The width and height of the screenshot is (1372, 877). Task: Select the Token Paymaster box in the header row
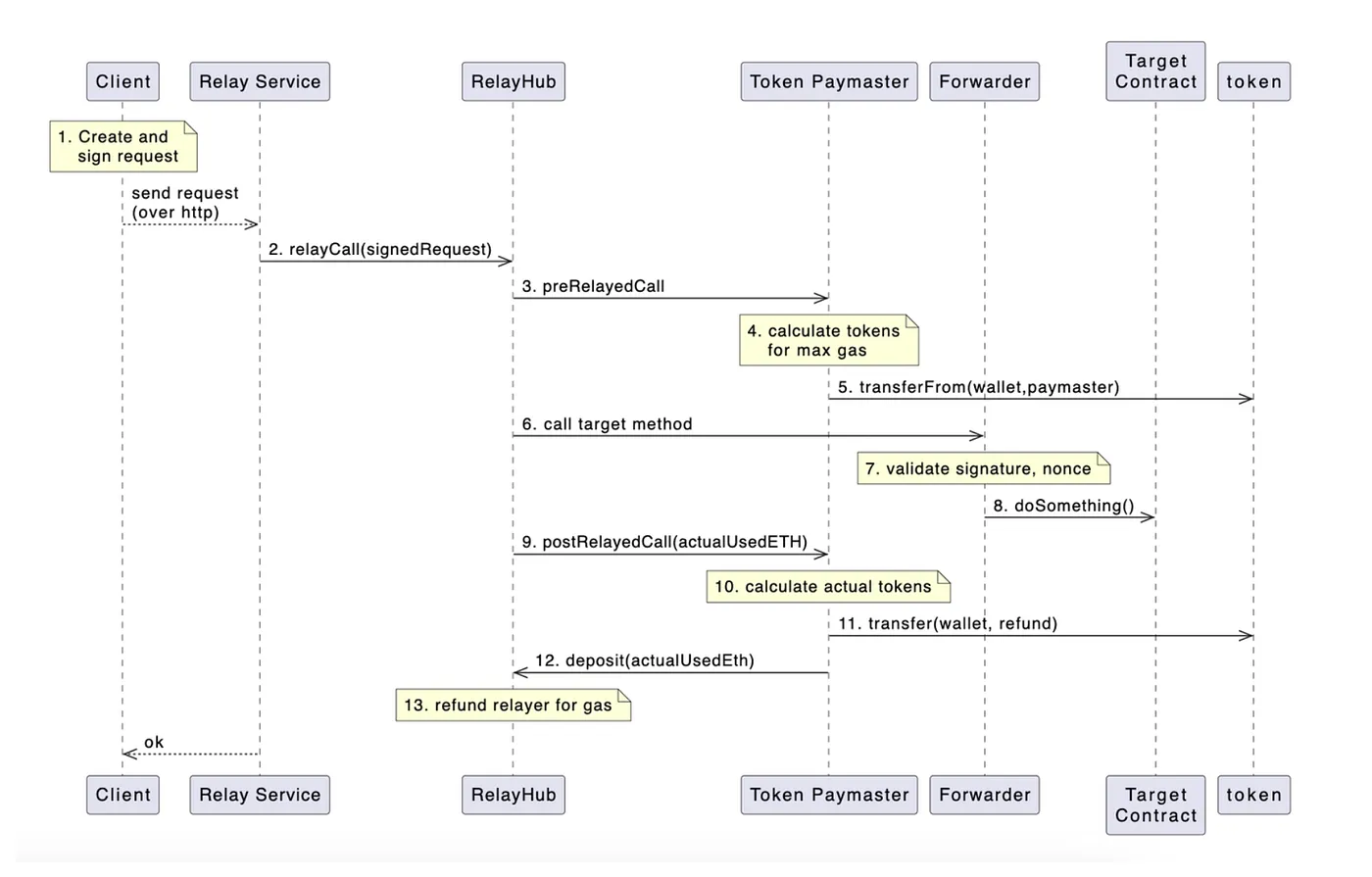829,82
